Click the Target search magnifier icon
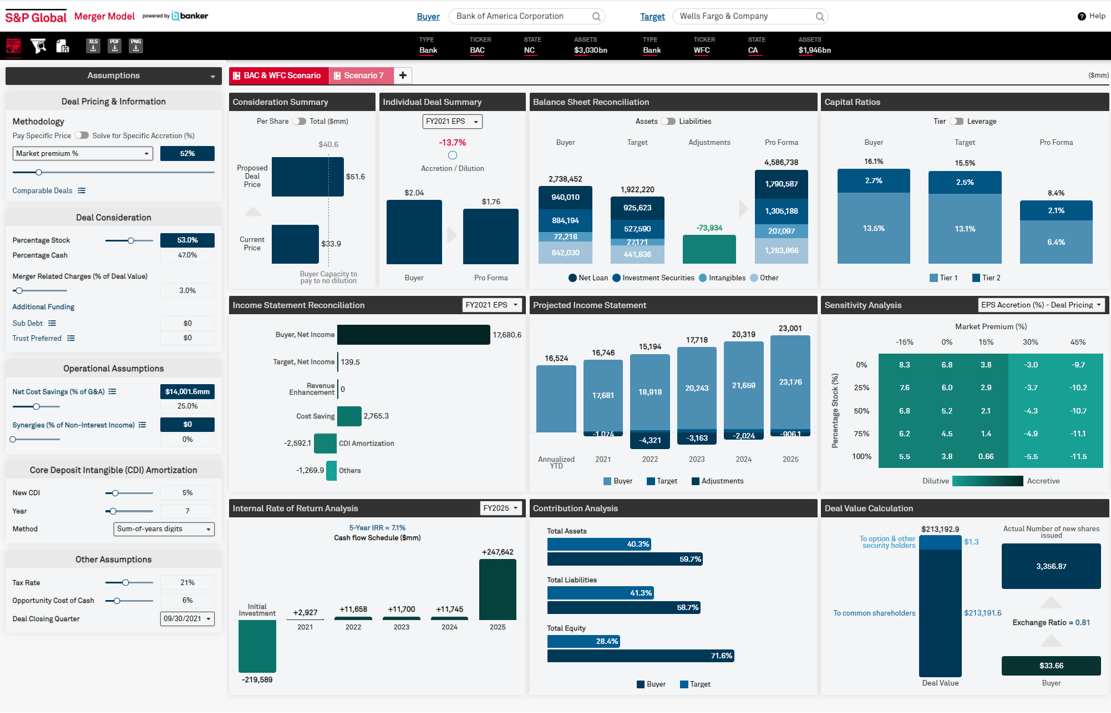 (820, 16)
